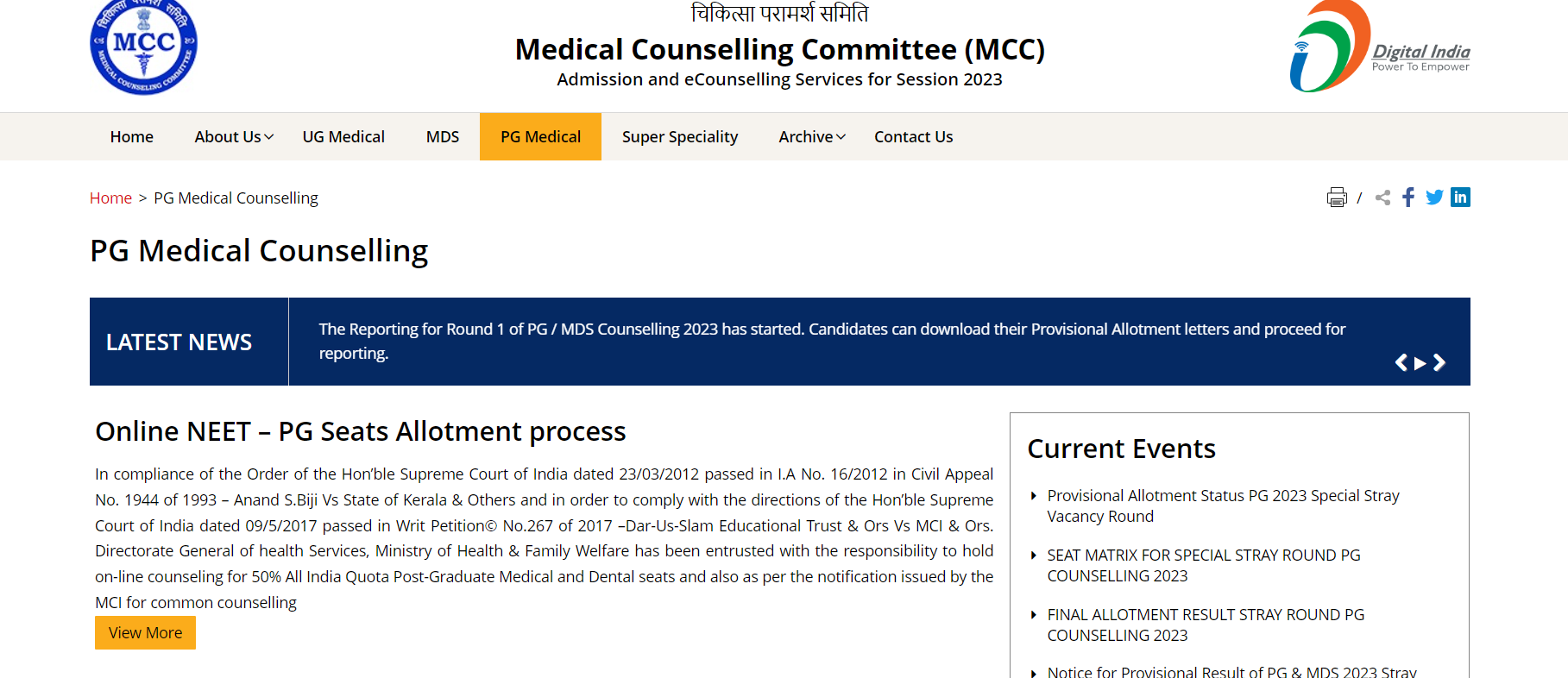This screenshot has height=678, width=1568.
Task: Click the share icon beside Facebook
Action: tap(1382, 198)
